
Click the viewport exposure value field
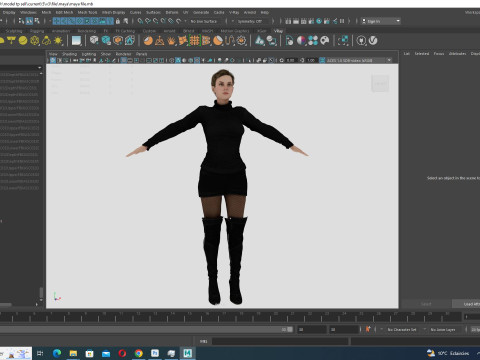click(291, 60)
